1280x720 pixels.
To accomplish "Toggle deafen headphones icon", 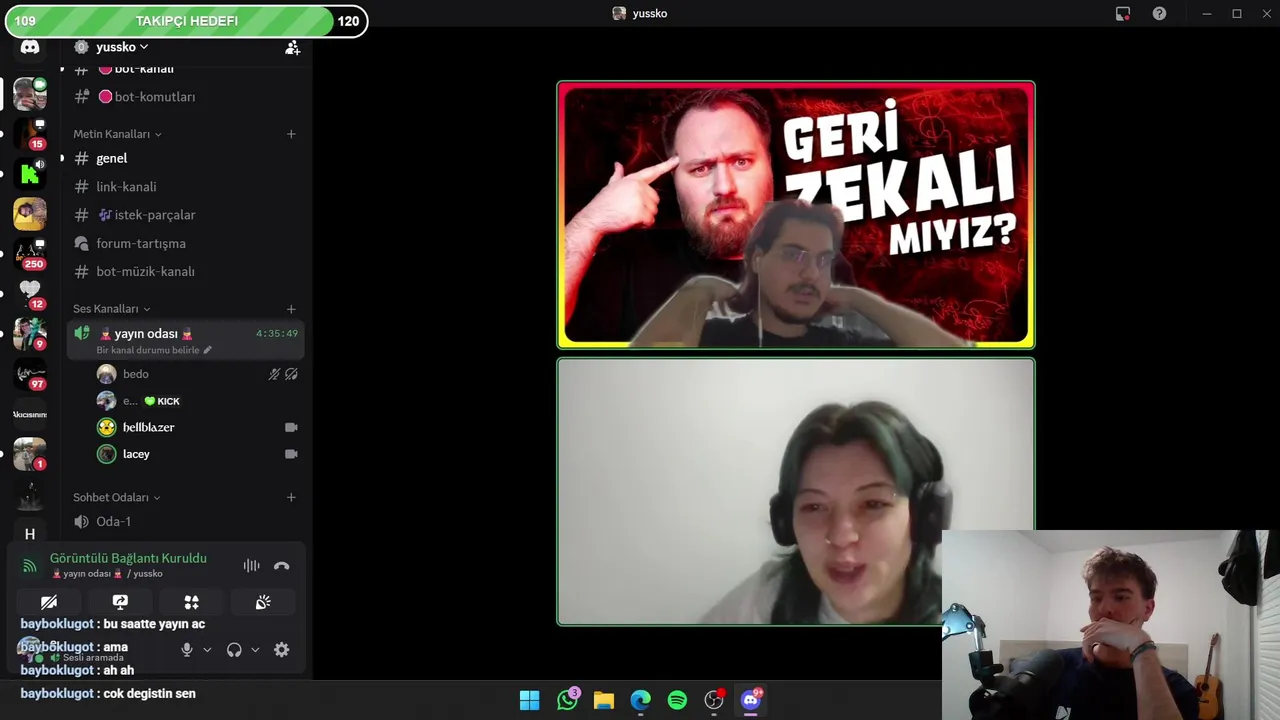I will [x=234, y=650].
